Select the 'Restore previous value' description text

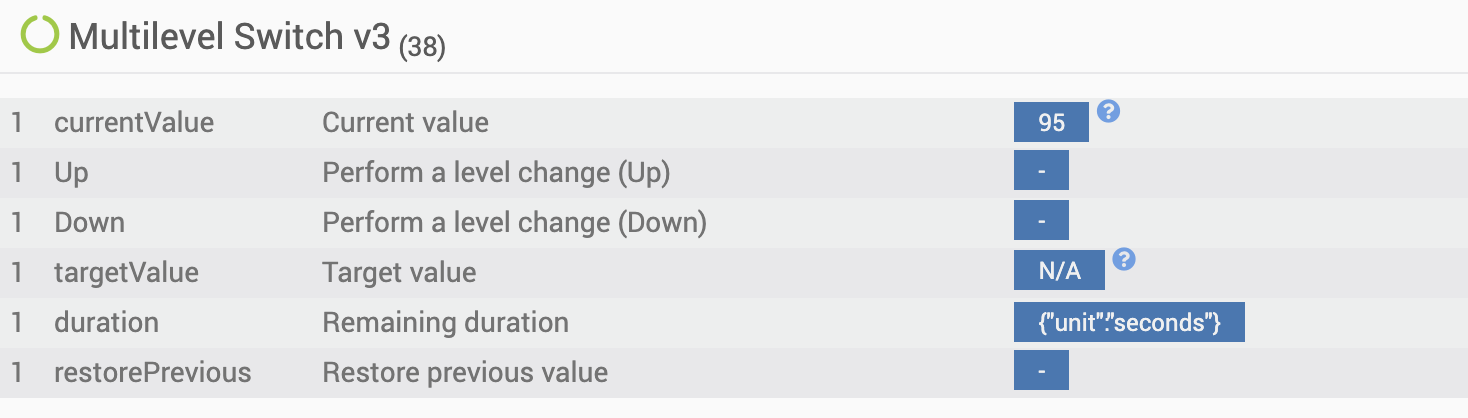pos(465,373)
